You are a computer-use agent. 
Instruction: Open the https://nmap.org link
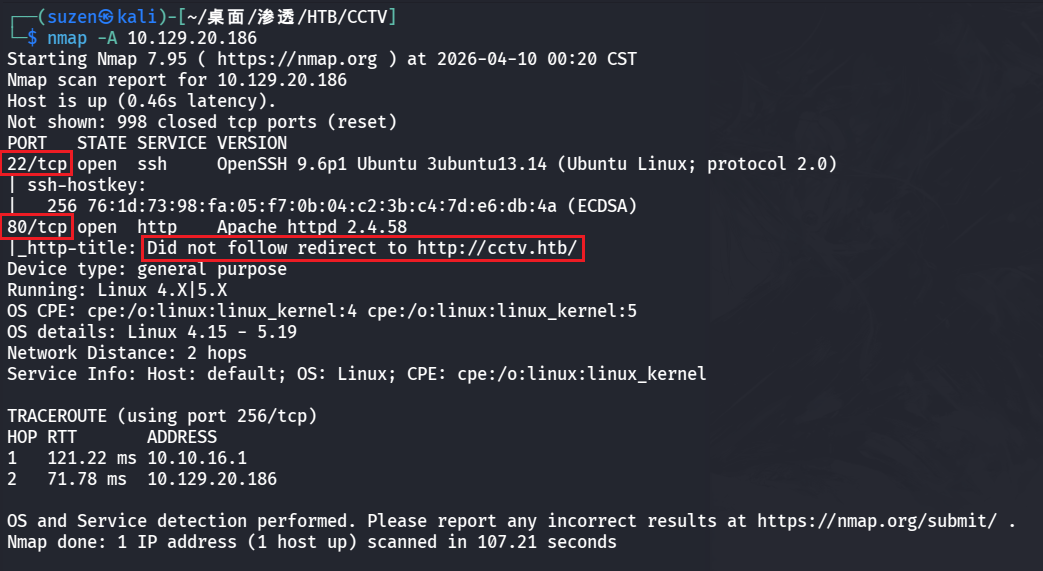(298, 59)
